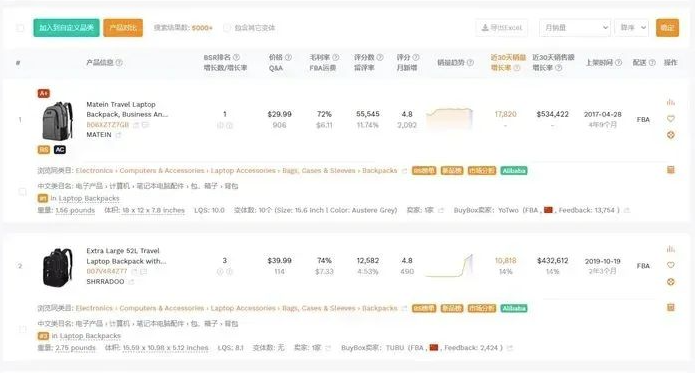Open the 月销量 sort-field dropdown

click(x=575, y=27)
